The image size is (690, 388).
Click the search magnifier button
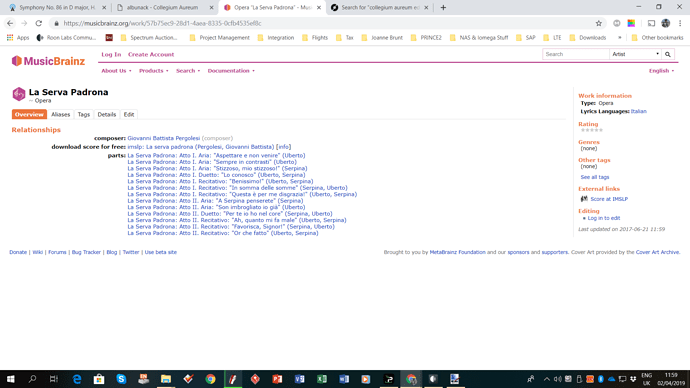(x=668, y=54)
